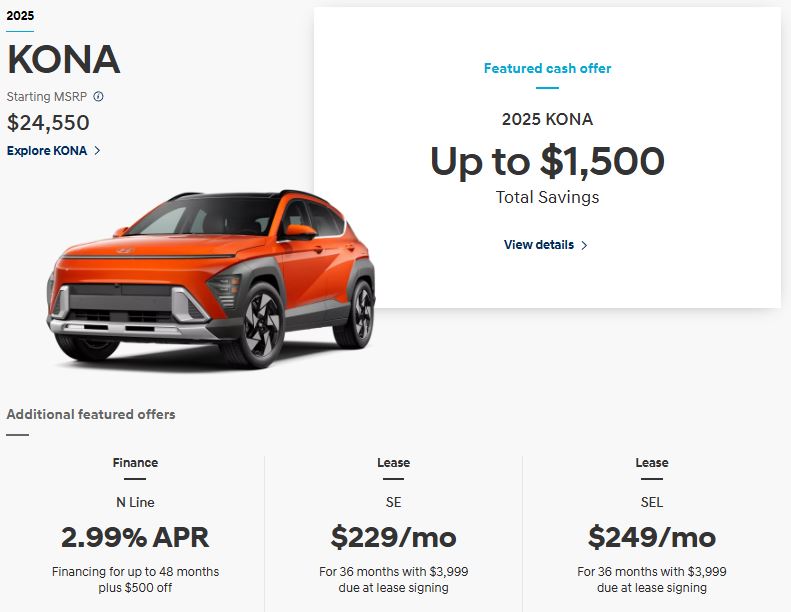The width and height of the screenshot is (791, 612).
Task: Click the 2025 KONA title in offer card
Action: click(x=547, y=119)
